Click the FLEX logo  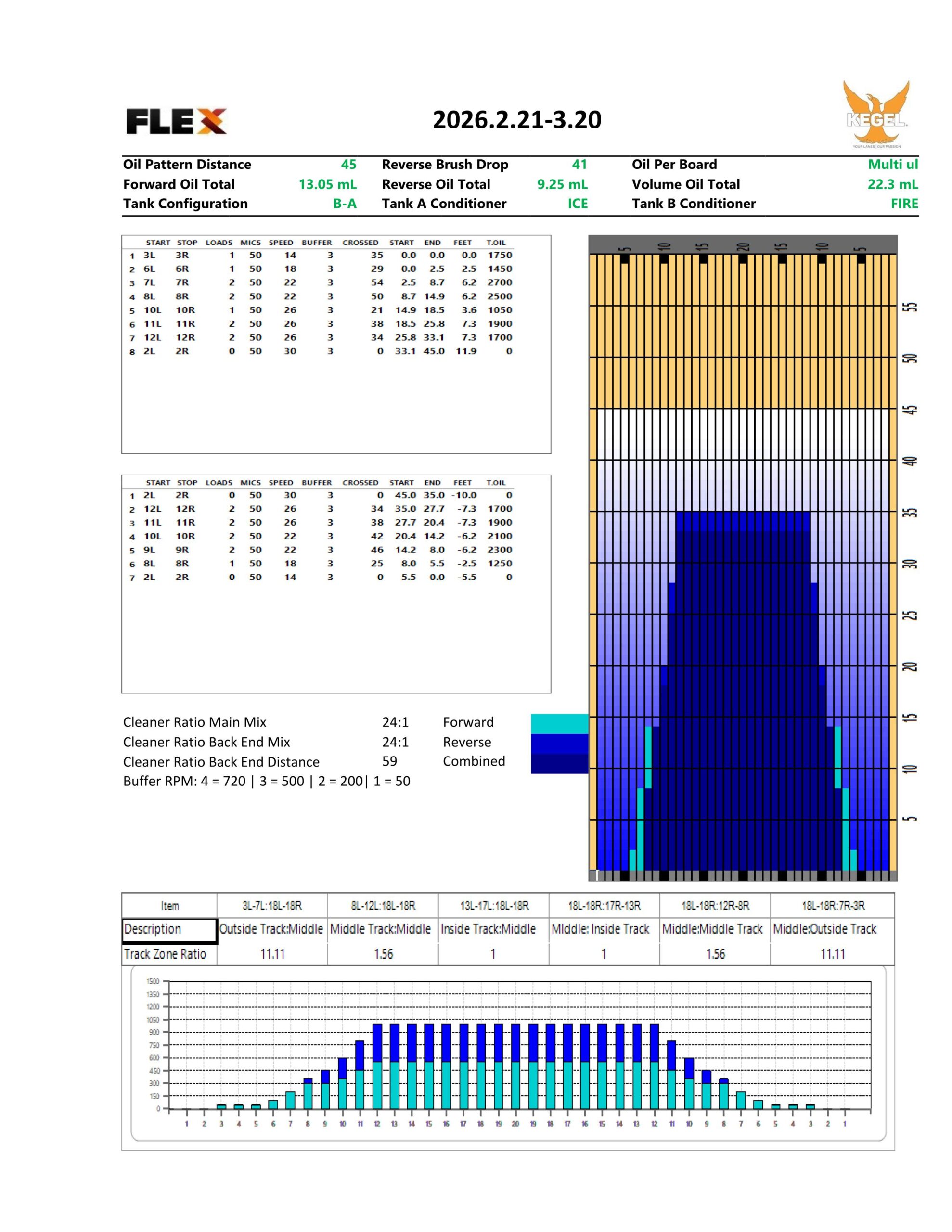176,121
